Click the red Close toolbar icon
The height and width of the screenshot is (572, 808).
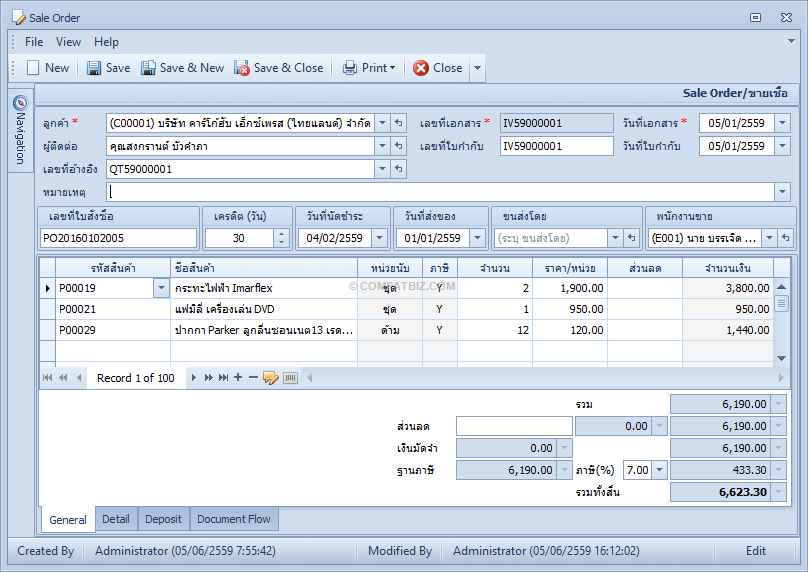421,68
